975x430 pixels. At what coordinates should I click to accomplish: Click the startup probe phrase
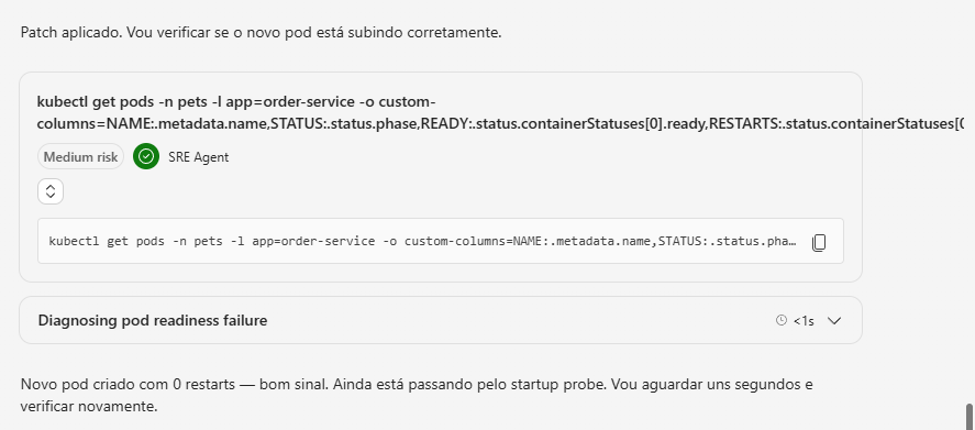[x=568, y=385]
